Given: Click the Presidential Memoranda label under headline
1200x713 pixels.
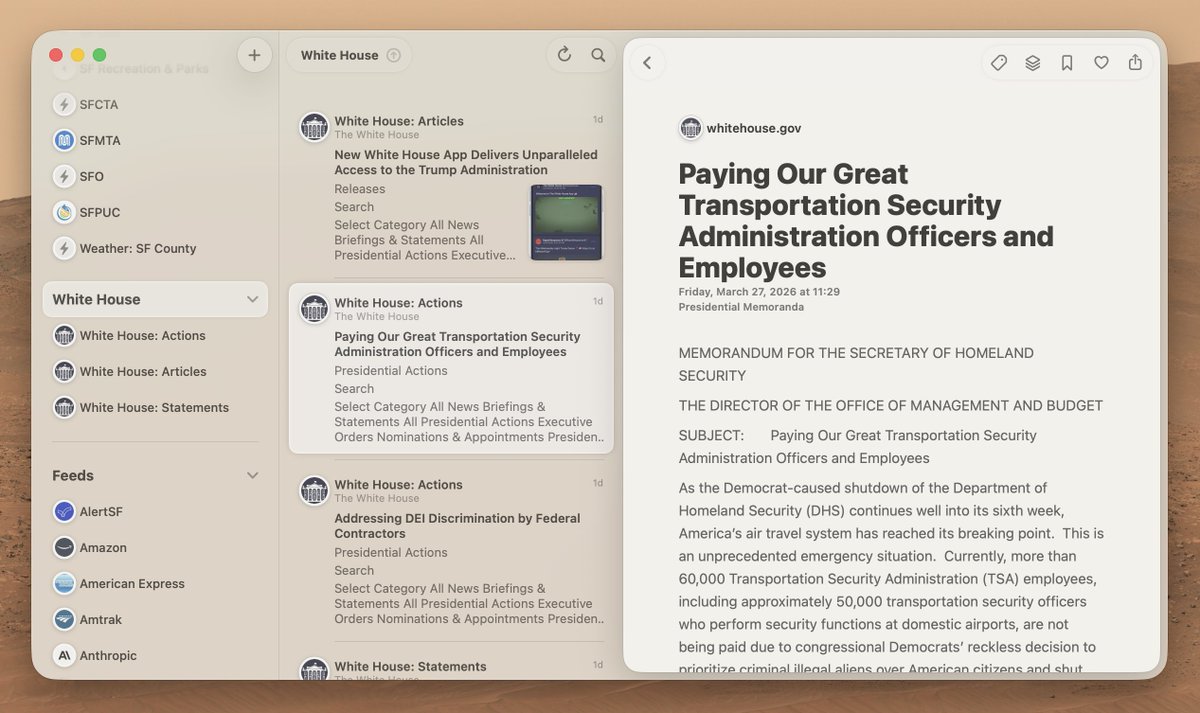Looking at the screenshot, I should [741, 307].
